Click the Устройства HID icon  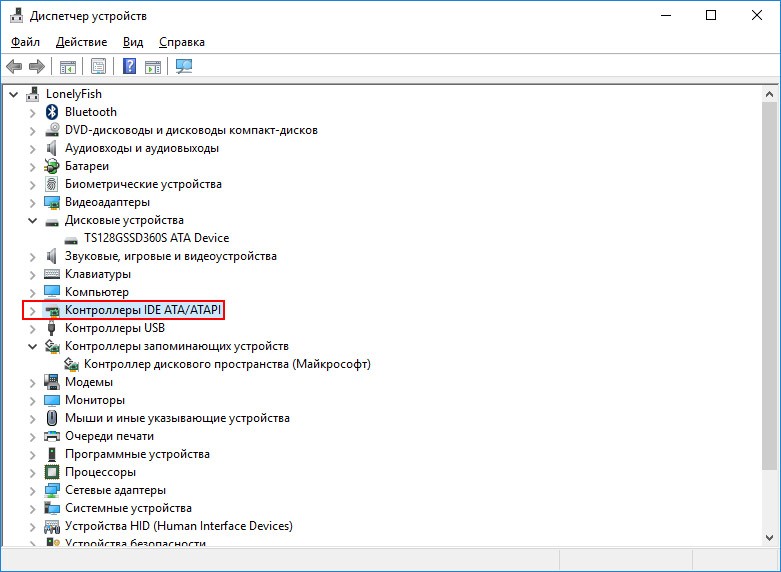pos(52,526)
